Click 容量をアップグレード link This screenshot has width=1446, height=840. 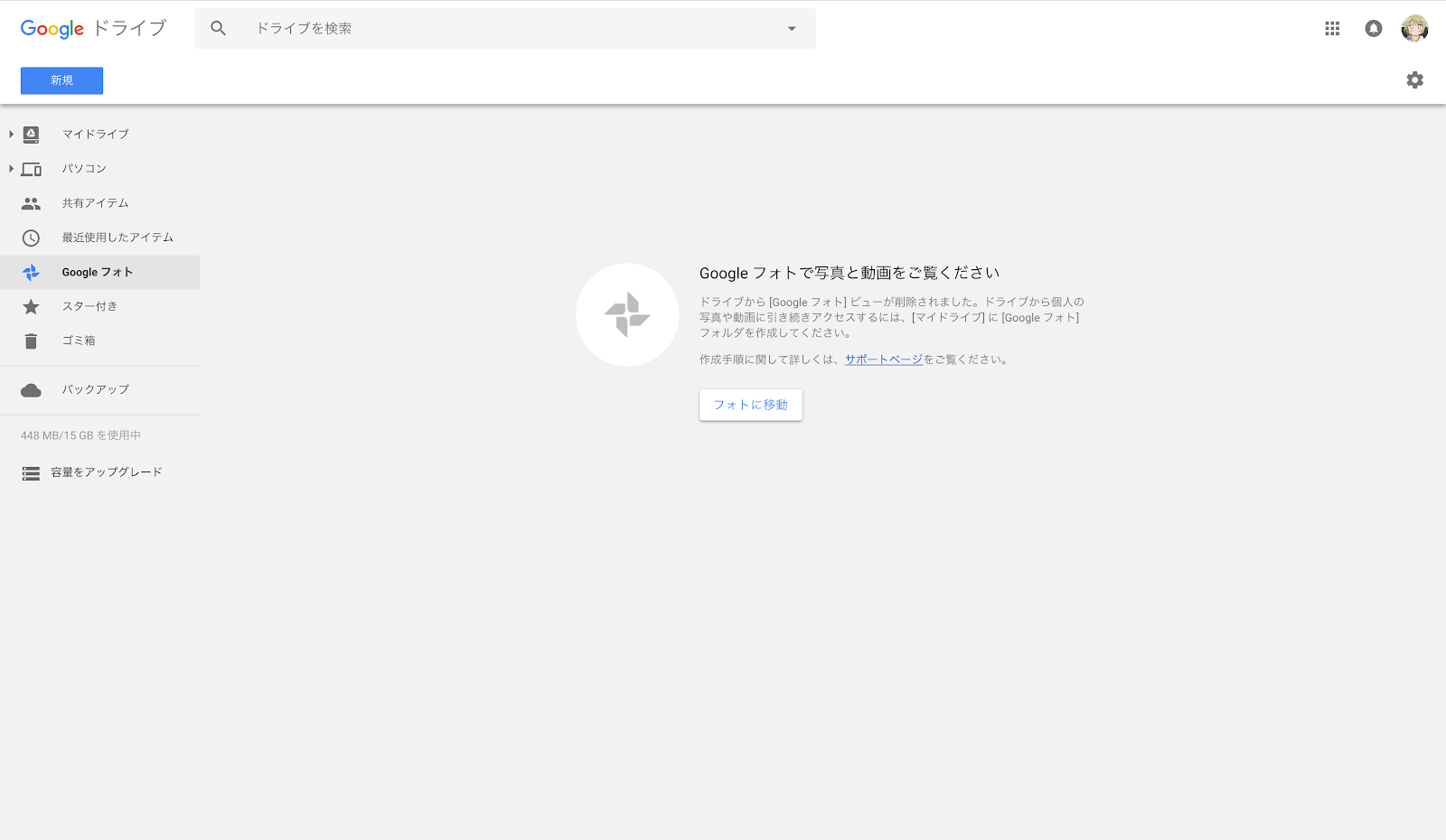107,472
